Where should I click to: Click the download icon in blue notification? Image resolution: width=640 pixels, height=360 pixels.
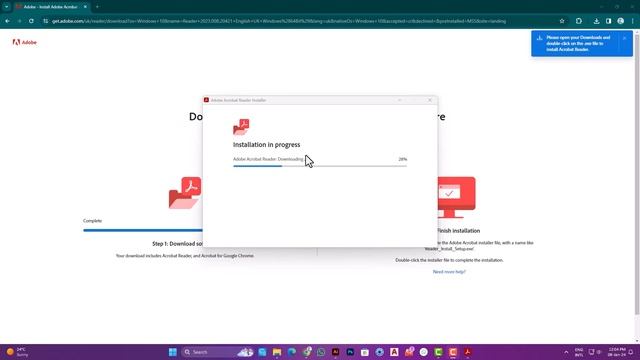click(x=540, y=38)
